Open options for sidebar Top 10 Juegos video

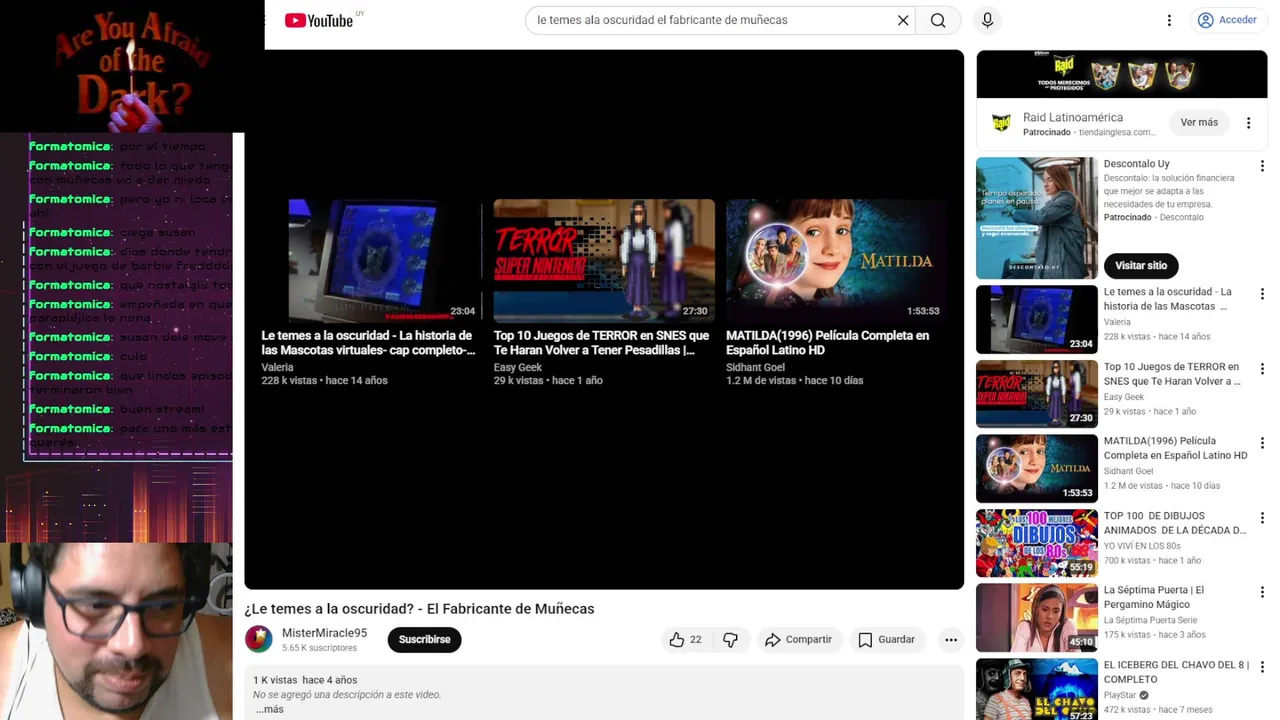click(x=1262, y=369)
